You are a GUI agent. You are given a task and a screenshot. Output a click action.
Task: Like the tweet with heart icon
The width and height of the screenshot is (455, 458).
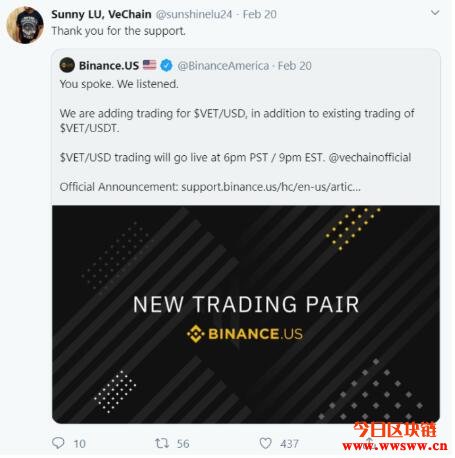pos(265,443)
